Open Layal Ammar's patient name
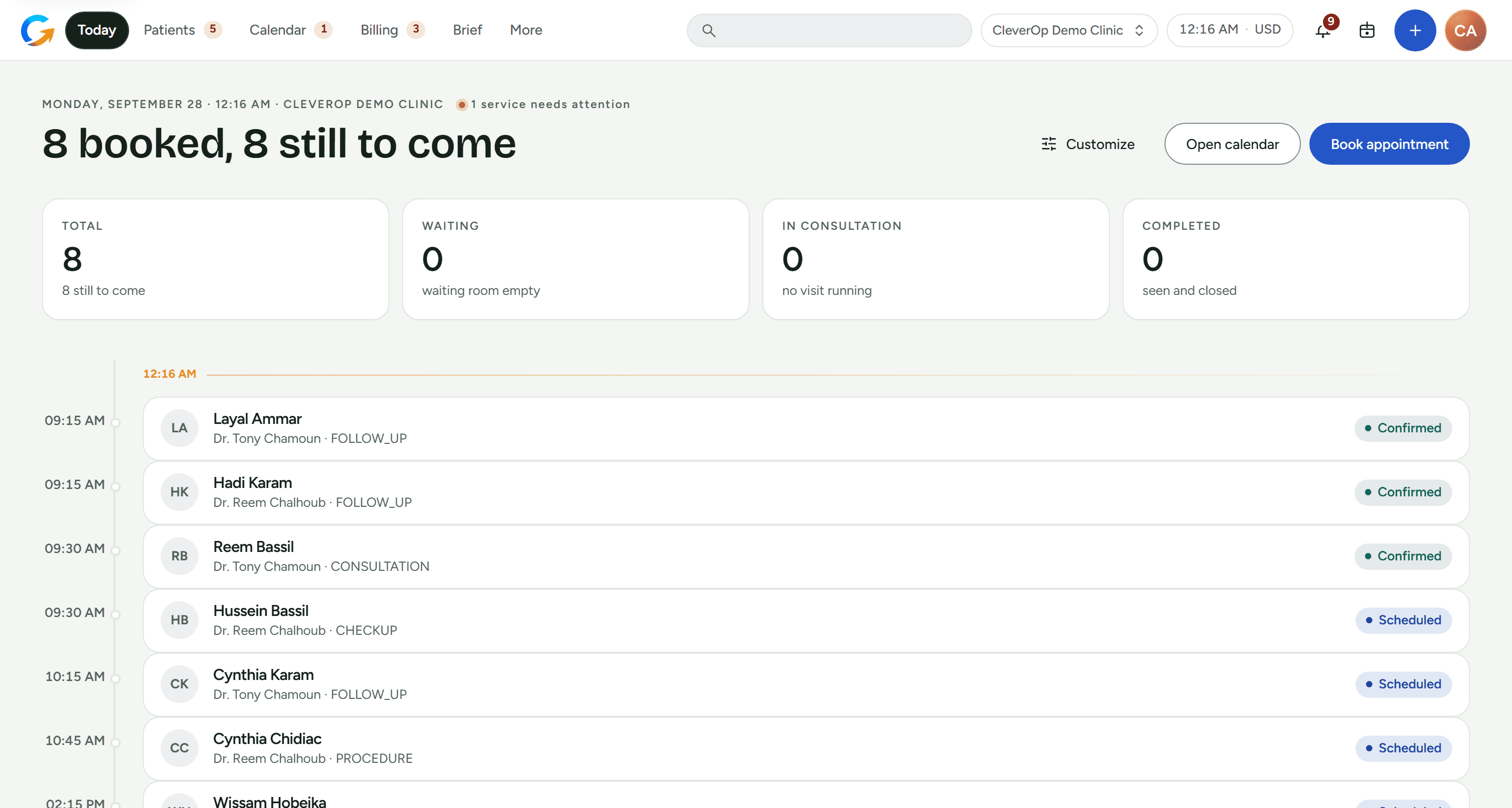 [257, 418]
